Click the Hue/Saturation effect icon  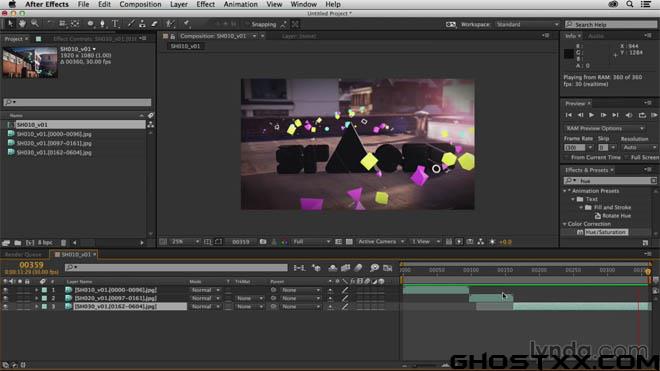click(580, 232)
